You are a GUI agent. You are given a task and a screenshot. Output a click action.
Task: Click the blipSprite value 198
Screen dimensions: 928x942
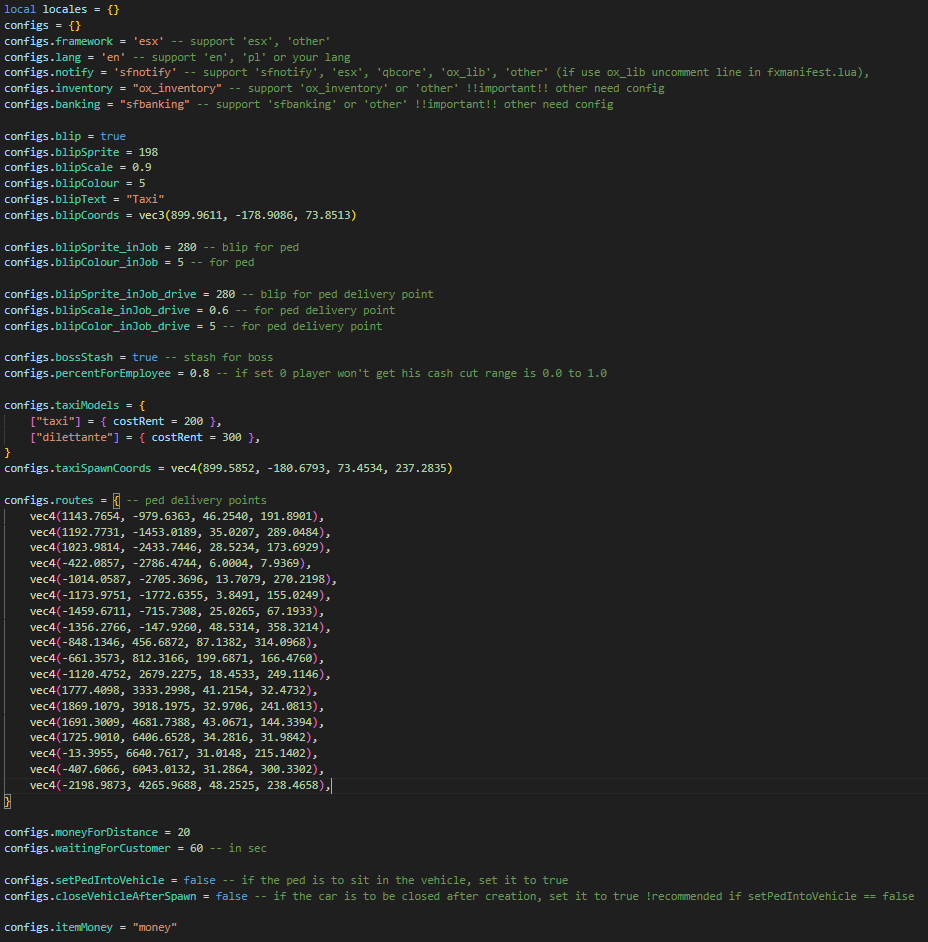(148, 152)
